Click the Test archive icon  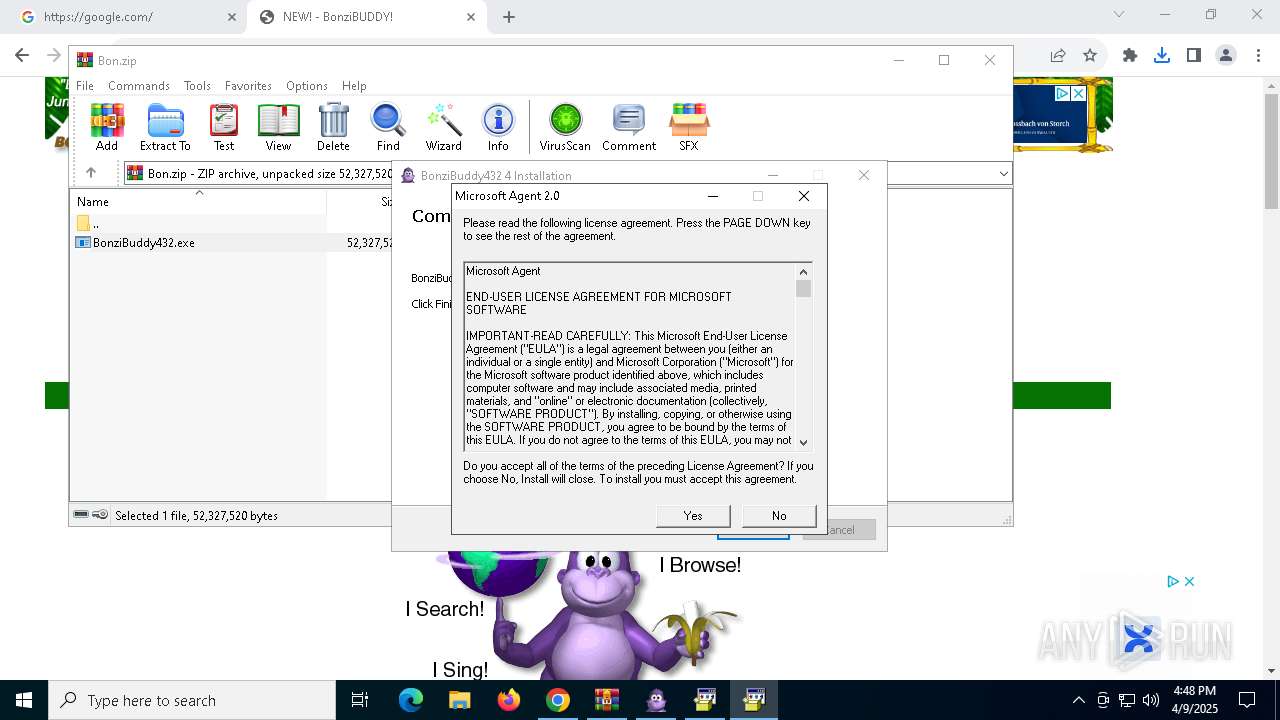[224, 127]
